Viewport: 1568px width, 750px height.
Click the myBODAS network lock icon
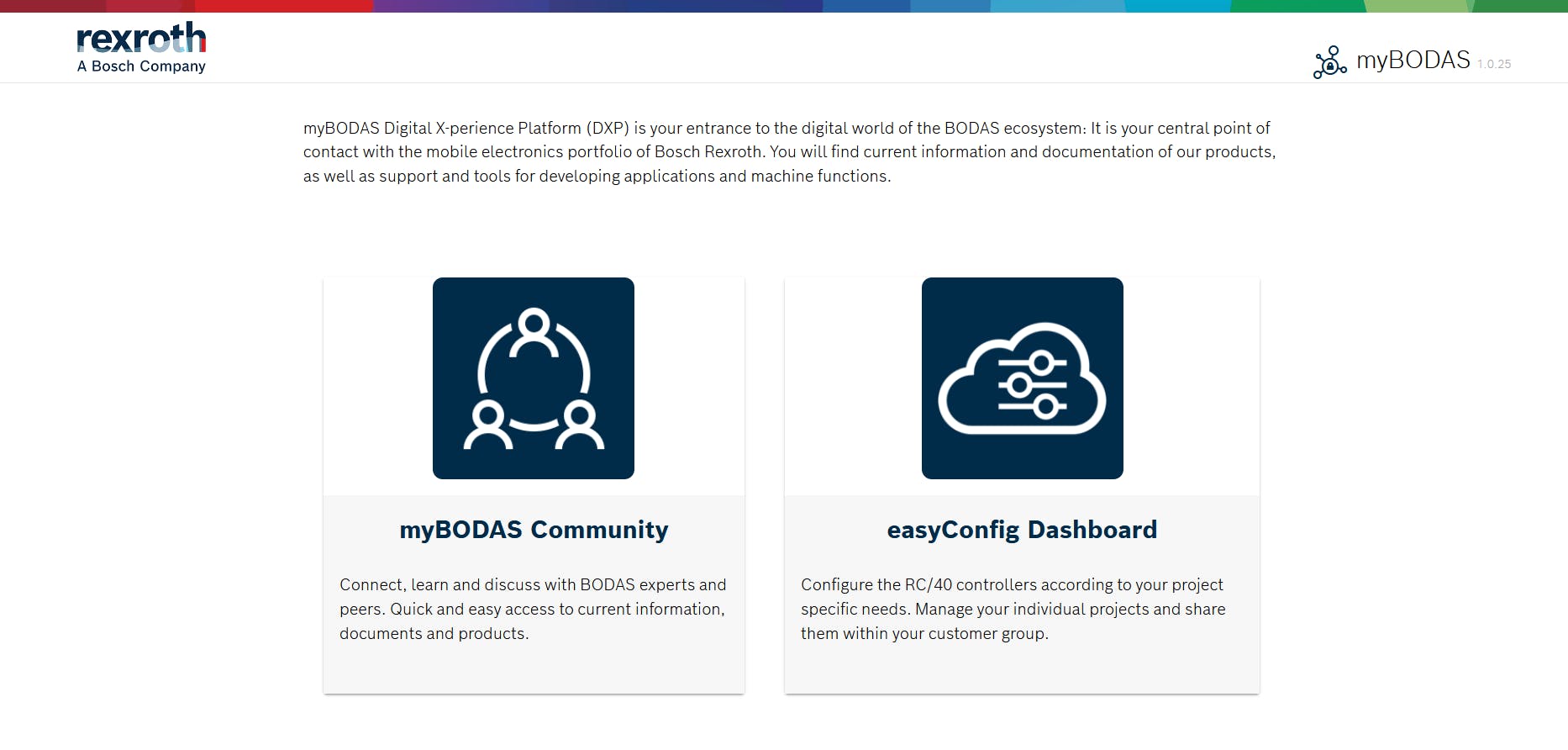coord(1329,62)
